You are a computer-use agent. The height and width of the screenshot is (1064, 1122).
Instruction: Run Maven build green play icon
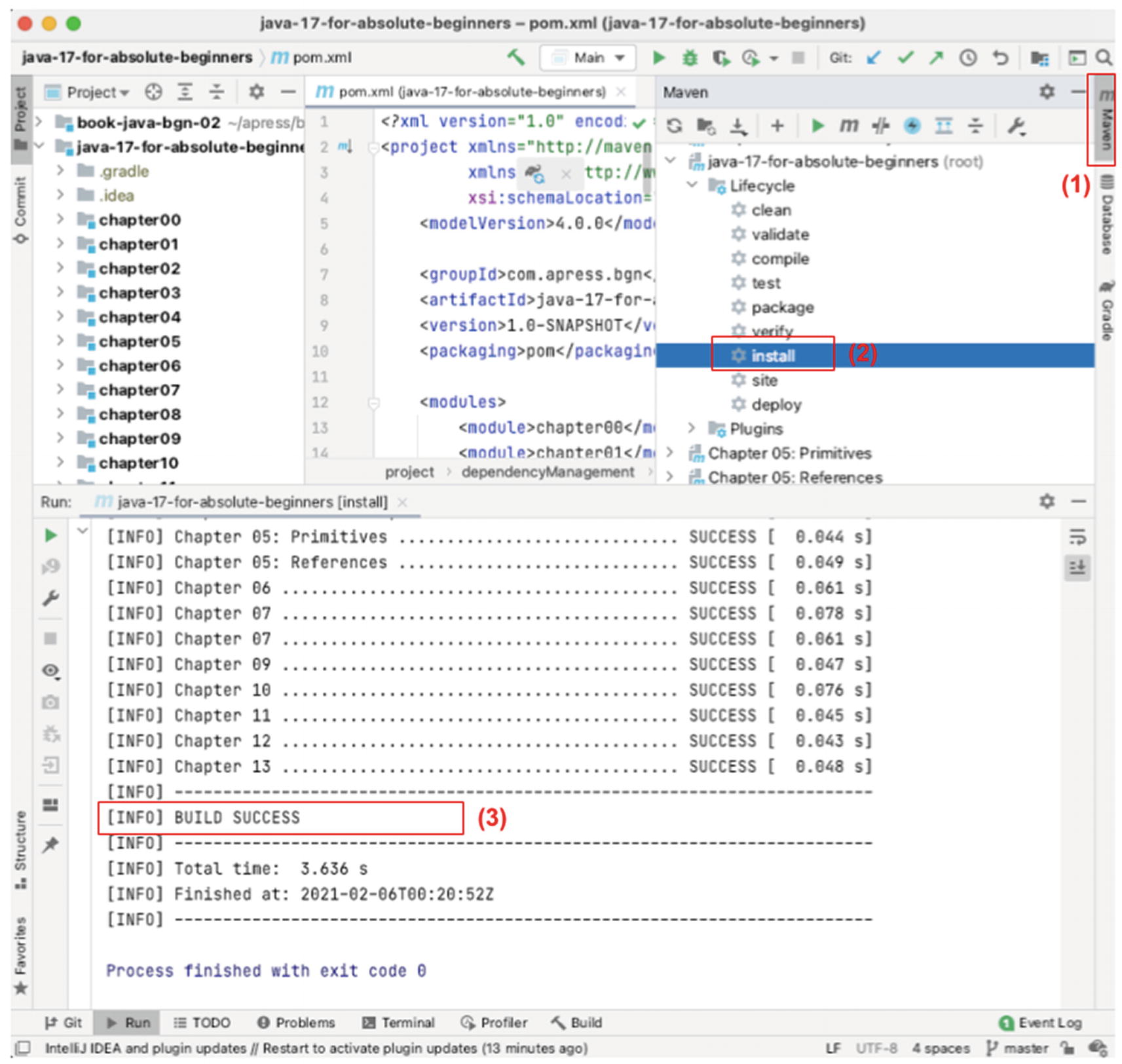[x=817, y=125]
